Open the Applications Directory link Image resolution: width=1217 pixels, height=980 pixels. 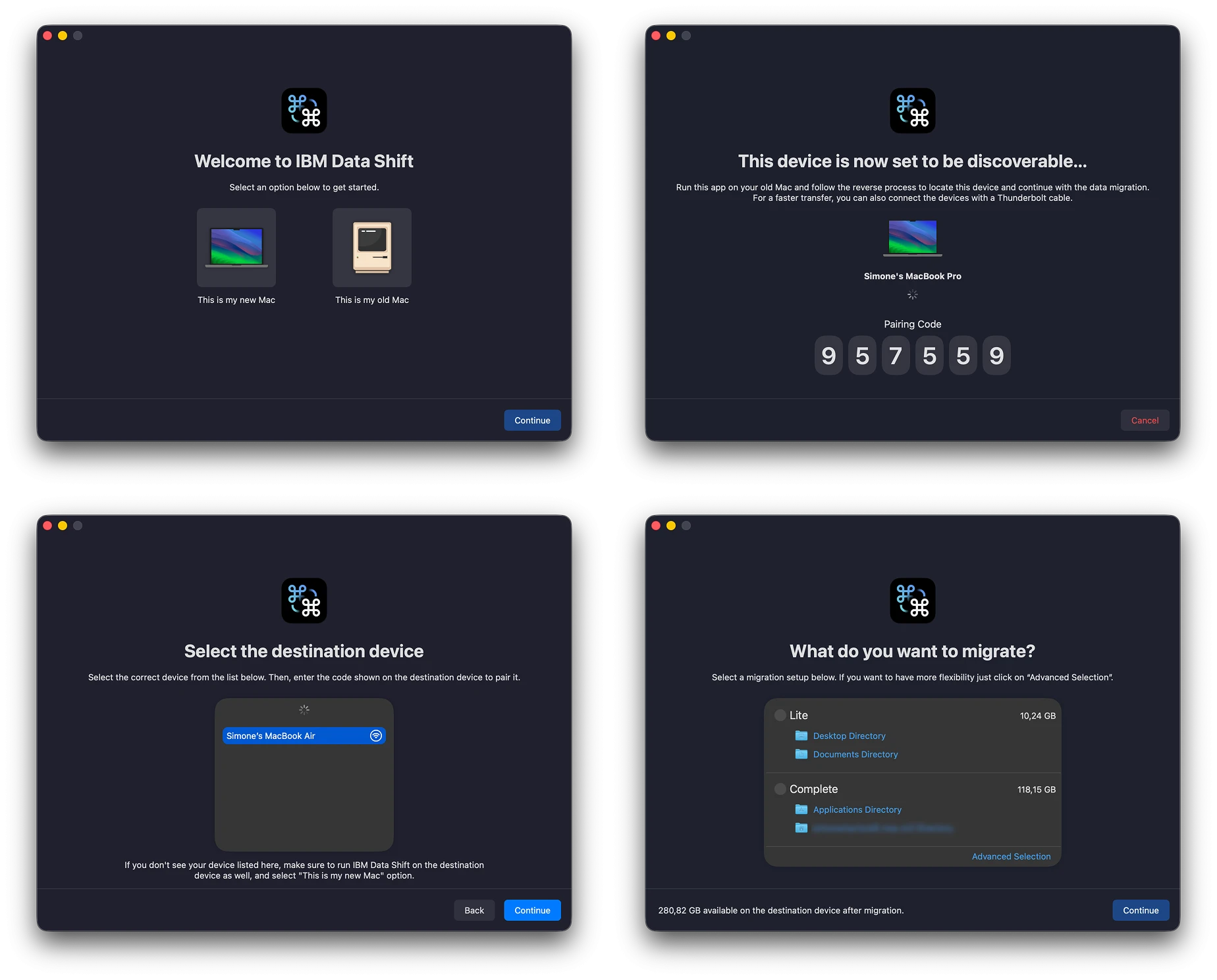click(x=857, y=809)
